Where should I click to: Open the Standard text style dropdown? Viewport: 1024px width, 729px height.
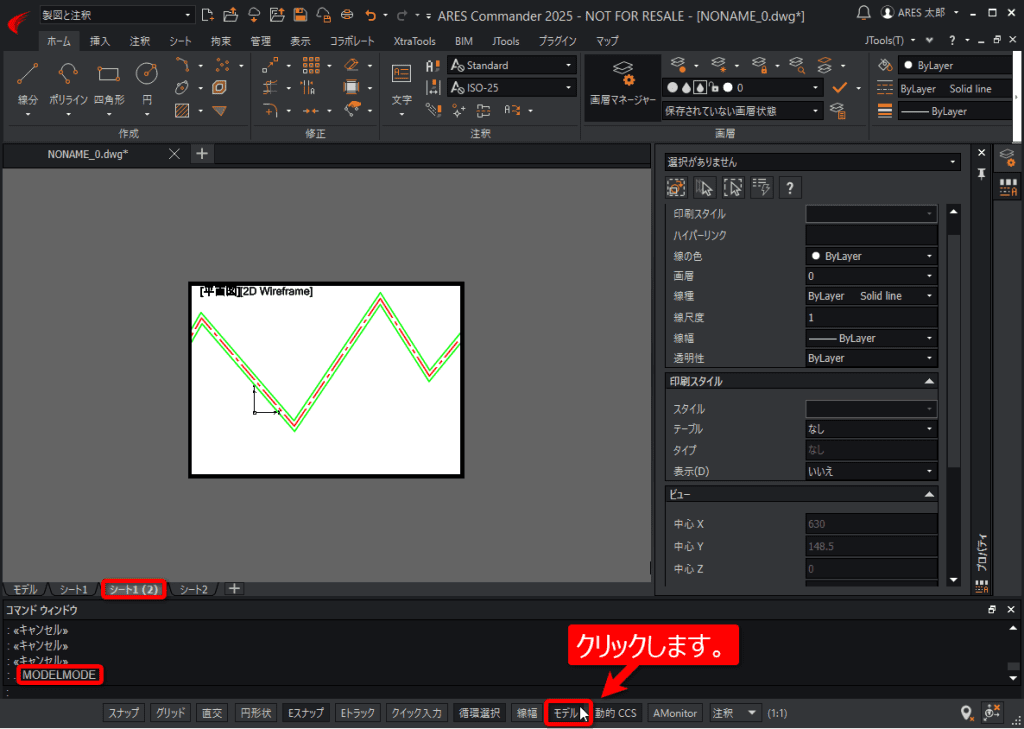point(511,65)
